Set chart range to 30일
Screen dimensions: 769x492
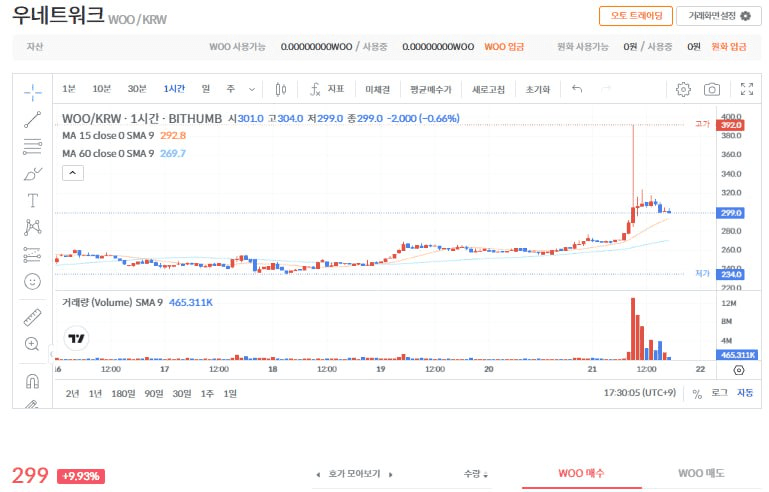coord(181,393)
